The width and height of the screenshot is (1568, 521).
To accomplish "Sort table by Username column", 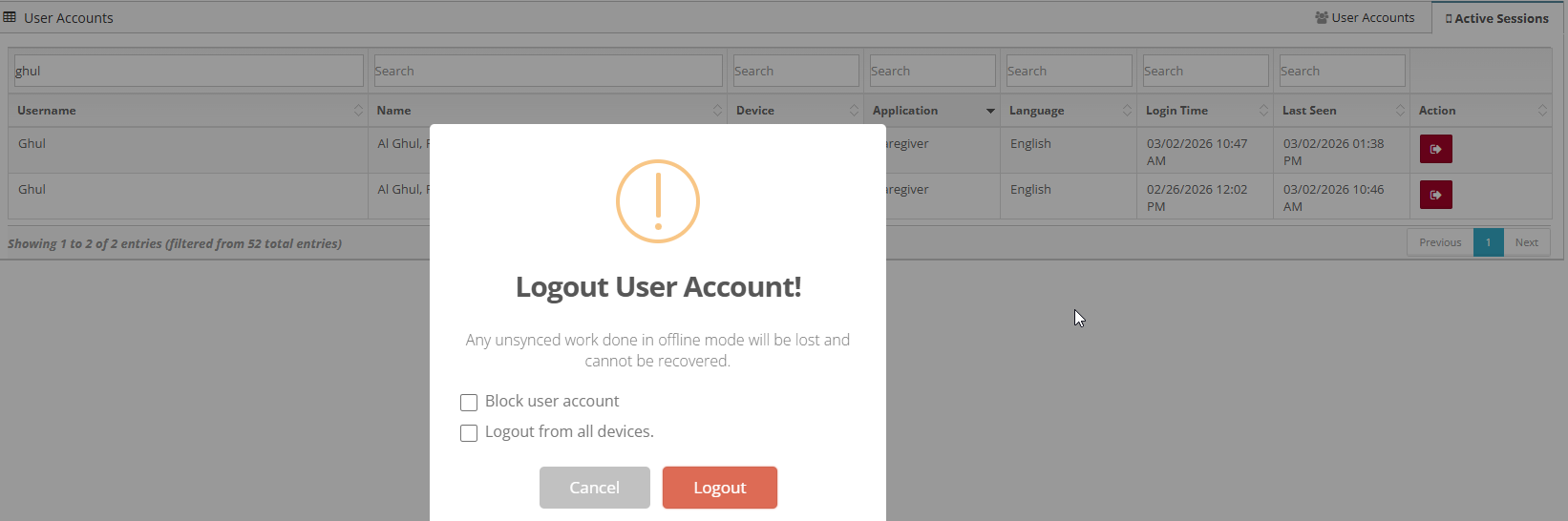I will 188,111.
